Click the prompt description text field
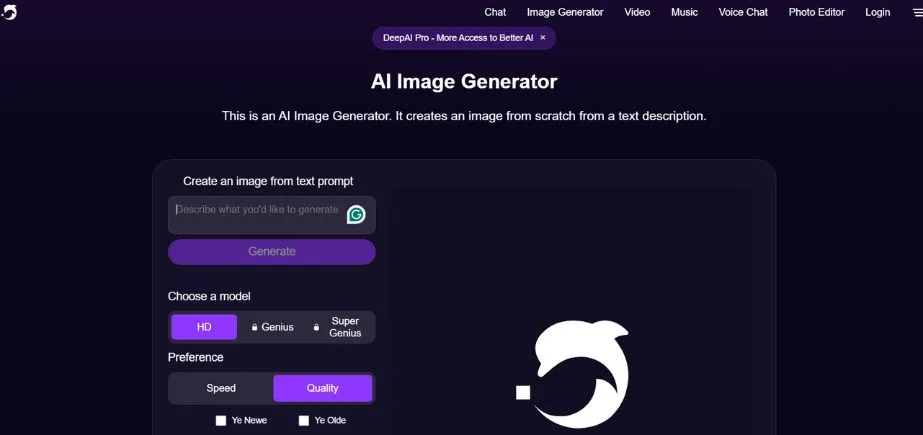923x435 pixels. 271,215
